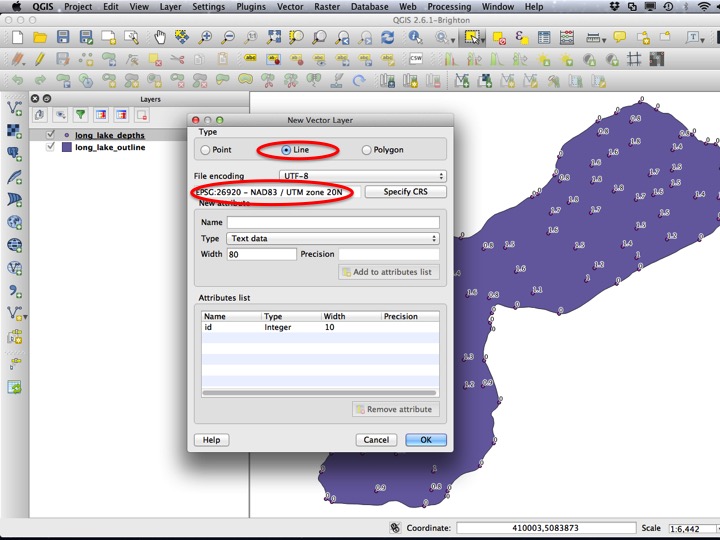Open the Scale combo box
This screenshot has height=540, width=720.
click(x=693, y=529)
